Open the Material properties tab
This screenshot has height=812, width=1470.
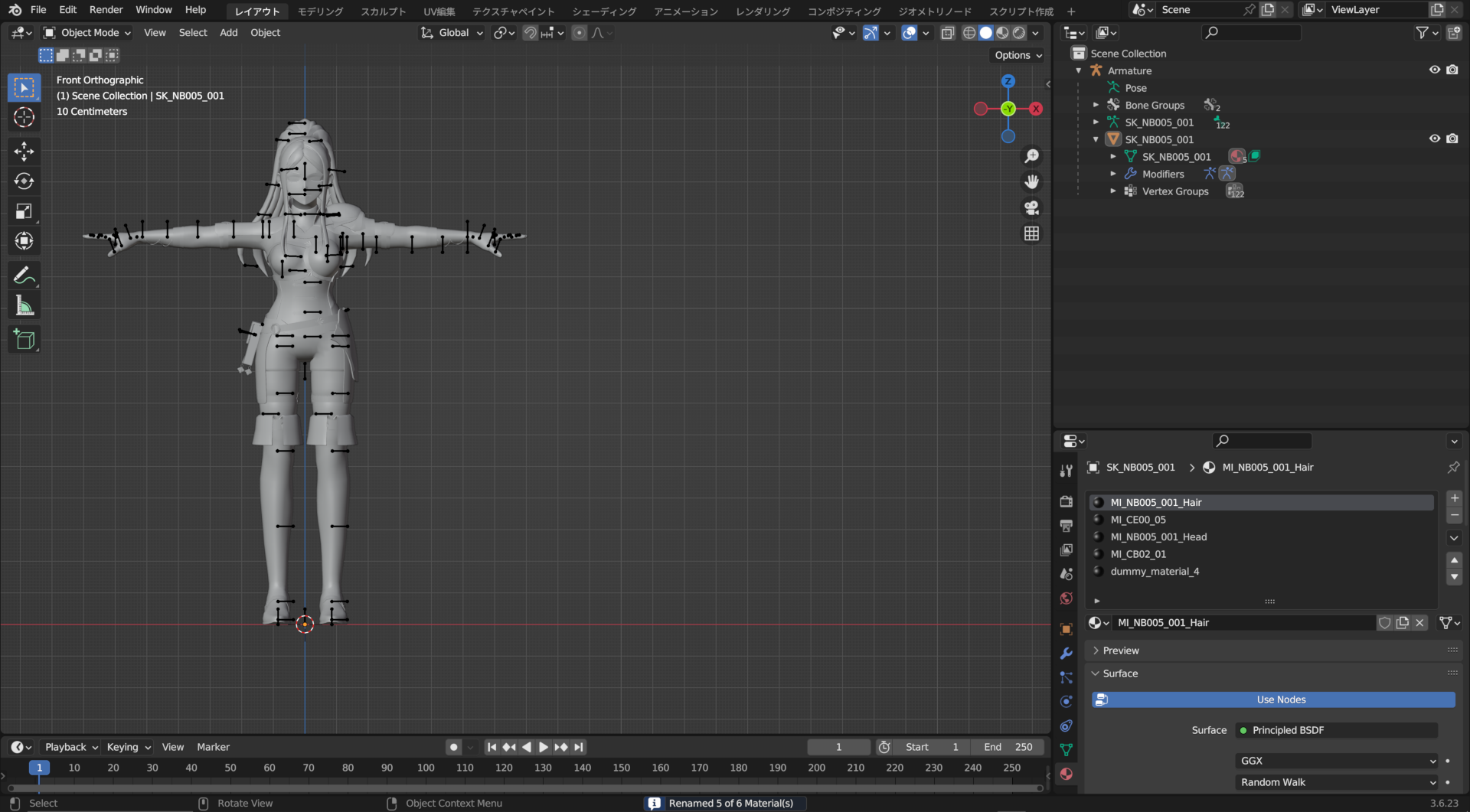(1067, 774)
